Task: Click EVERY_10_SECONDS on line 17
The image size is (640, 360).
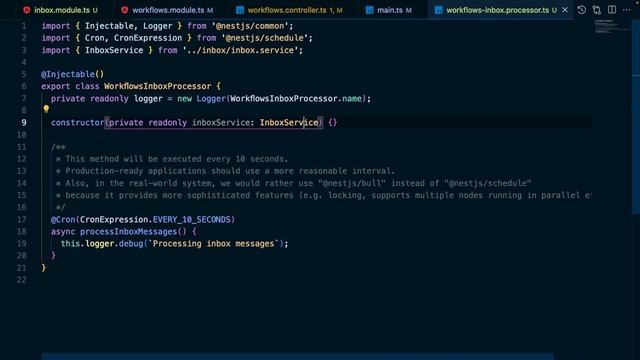Action: 191,220
